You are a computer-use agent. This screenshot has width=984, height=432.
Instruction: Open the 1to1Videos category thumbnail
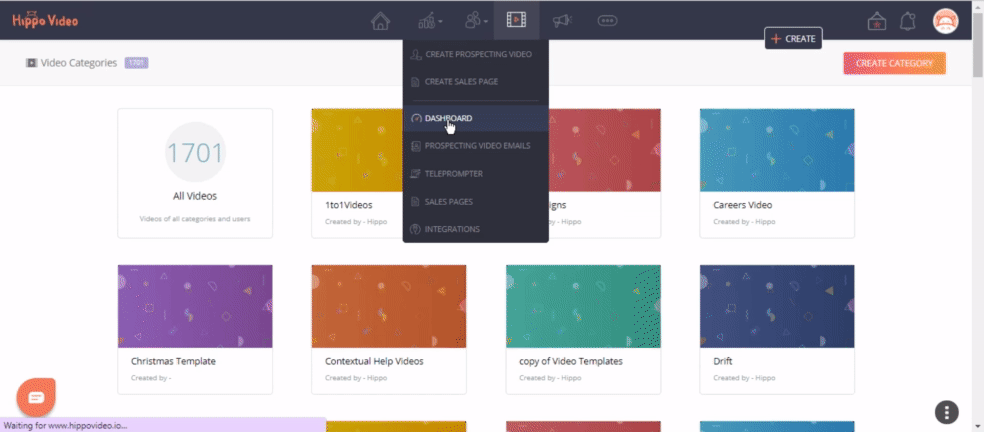356,150
